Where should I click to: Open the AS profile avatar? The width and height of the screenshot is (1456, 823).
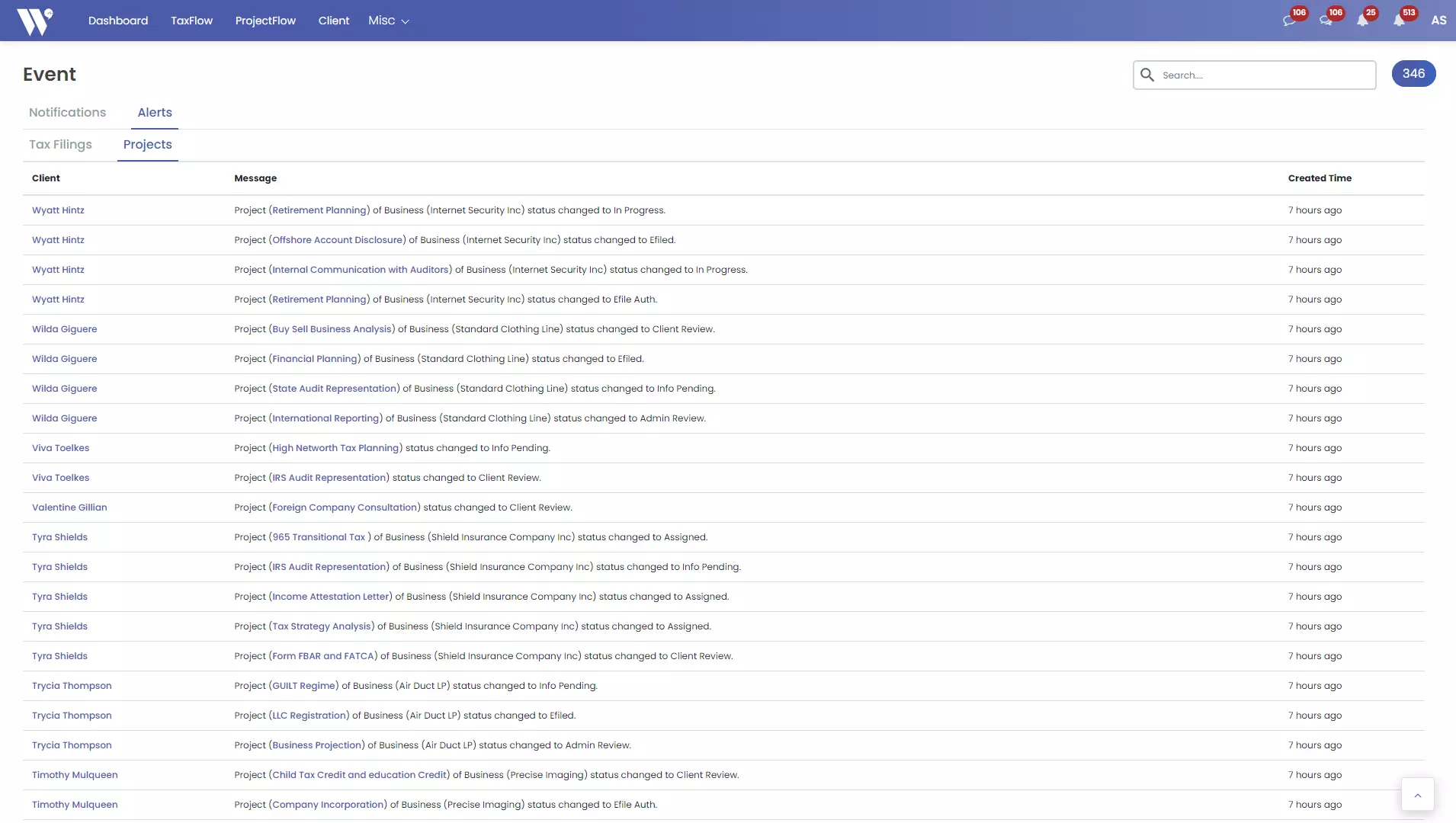[1439, 21]
